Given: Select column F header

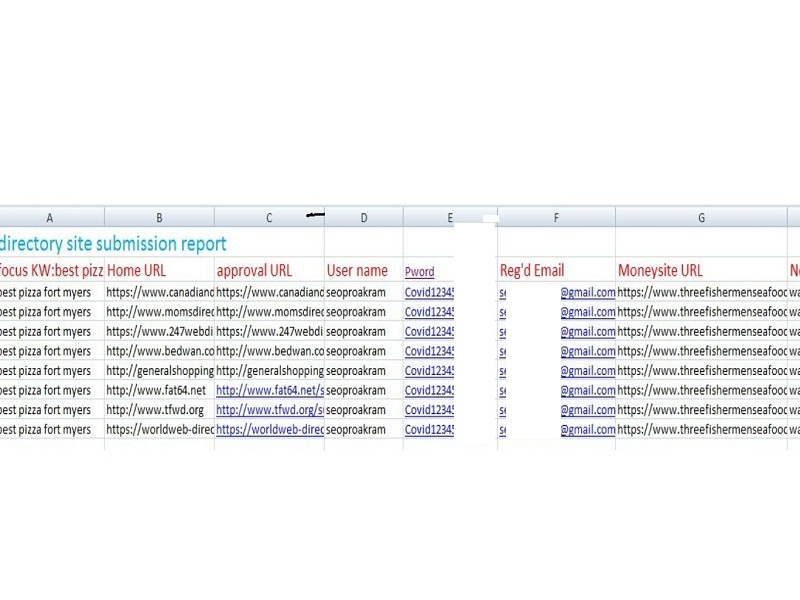Looking at the screenshot, I should click(x=557, y=217).
